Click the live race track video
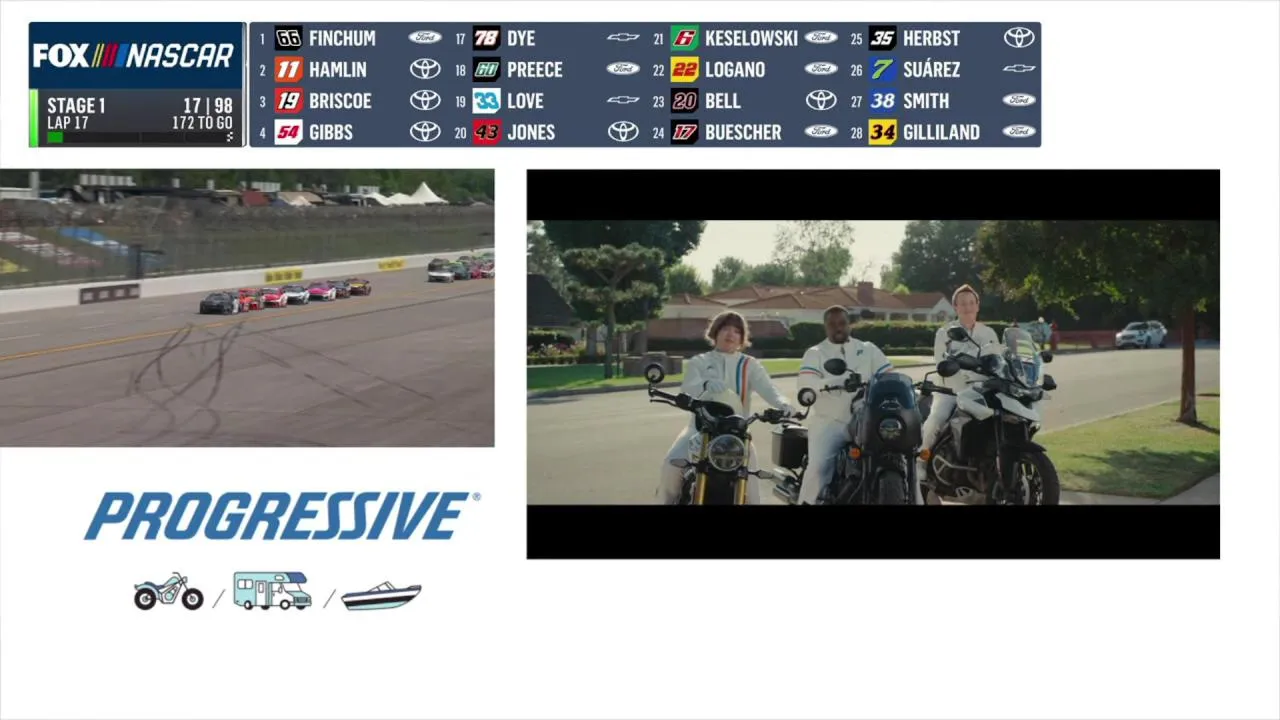Viewport: 1280px width, 720px height. [x=247, y=308]
